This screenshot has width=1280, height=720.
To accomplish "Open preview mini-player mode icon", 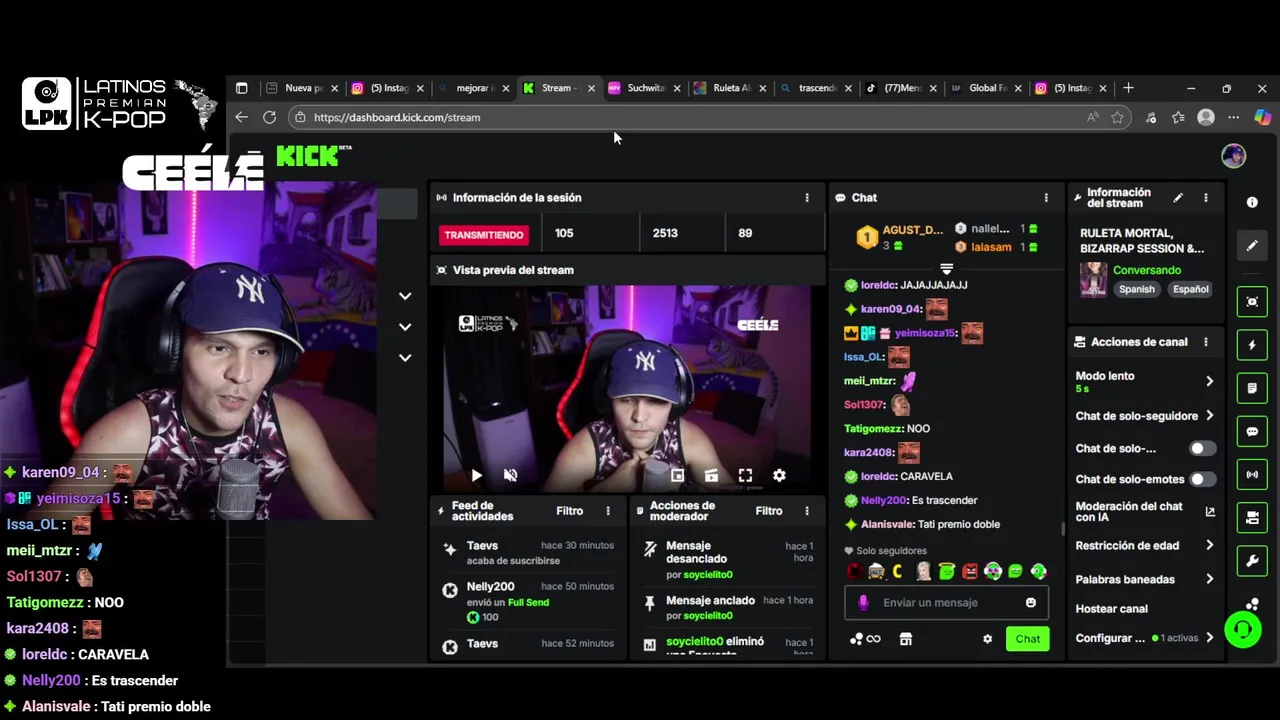I will (677, 476).
